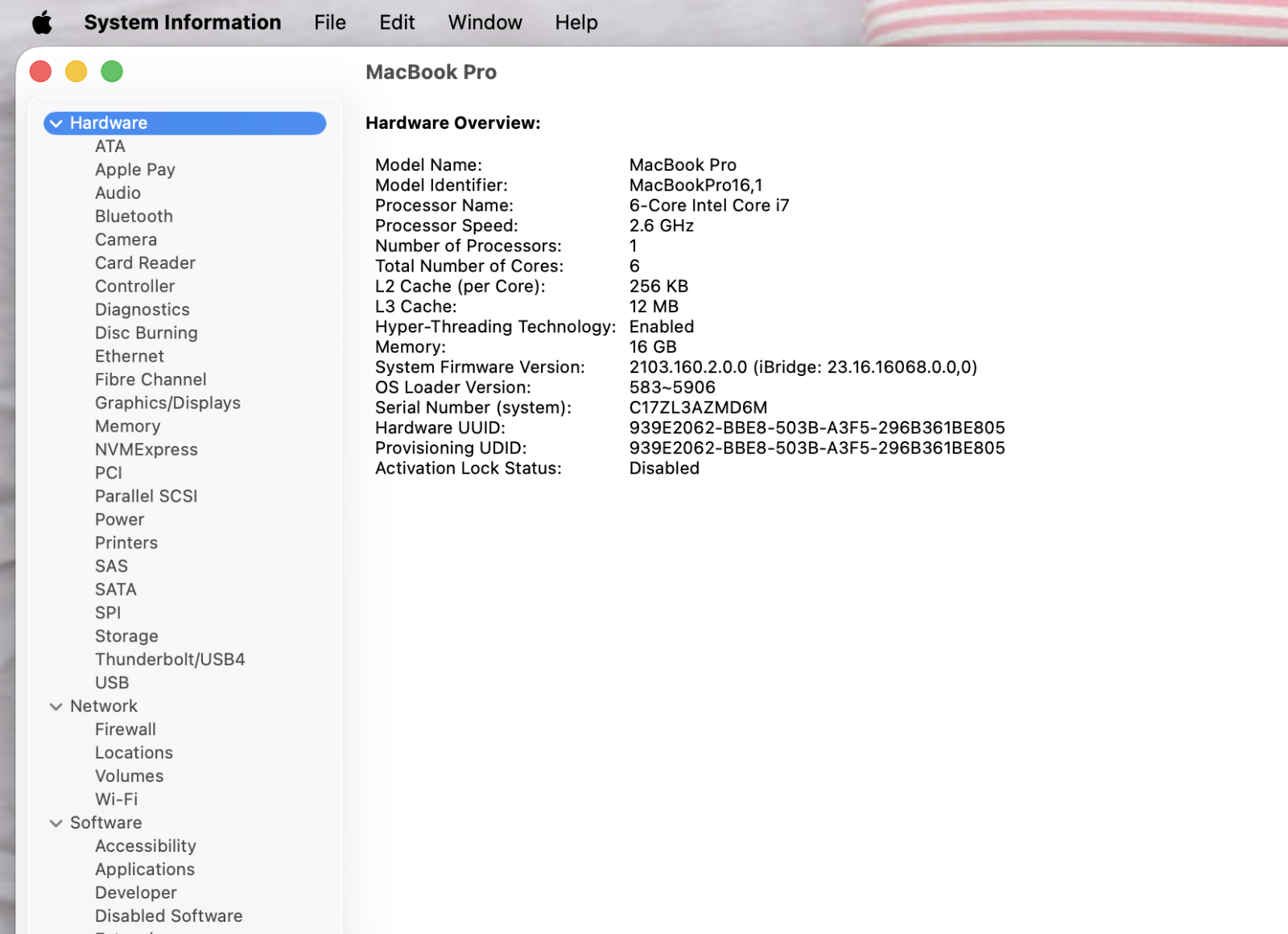Open the File menu

tap(330, 23)
